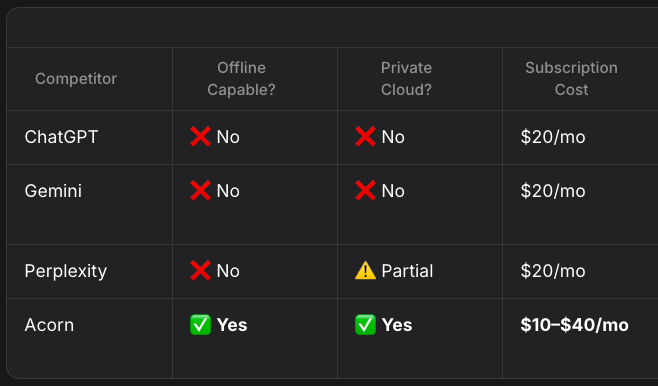The image size is (658, 386).
Task: Click the Acorn competitor name
Action: coord(49,325)
